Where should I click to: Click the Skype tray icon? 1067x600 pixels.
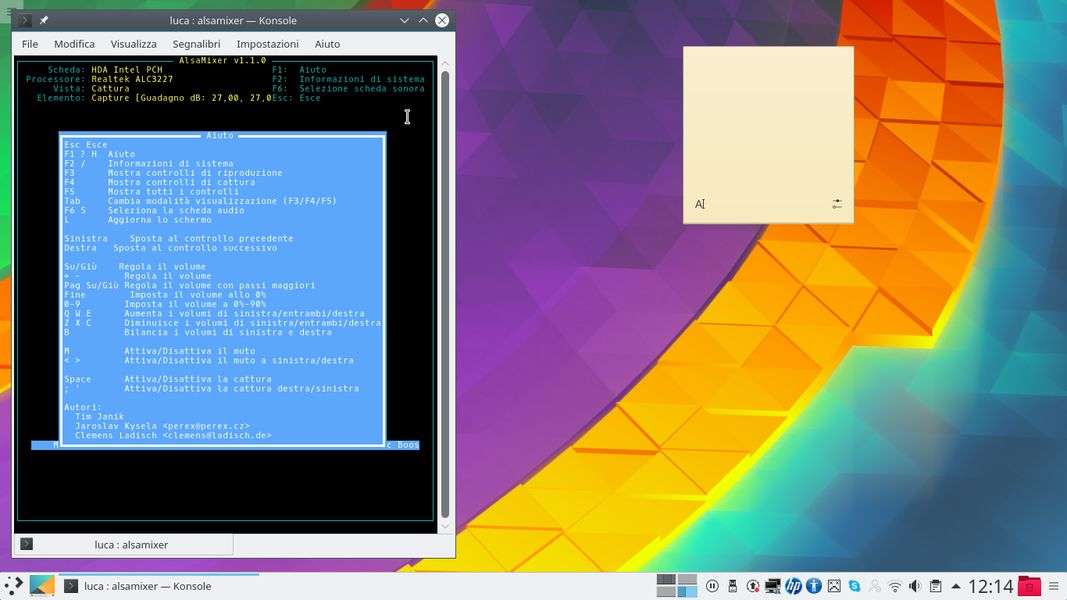(x=855, y=586)
